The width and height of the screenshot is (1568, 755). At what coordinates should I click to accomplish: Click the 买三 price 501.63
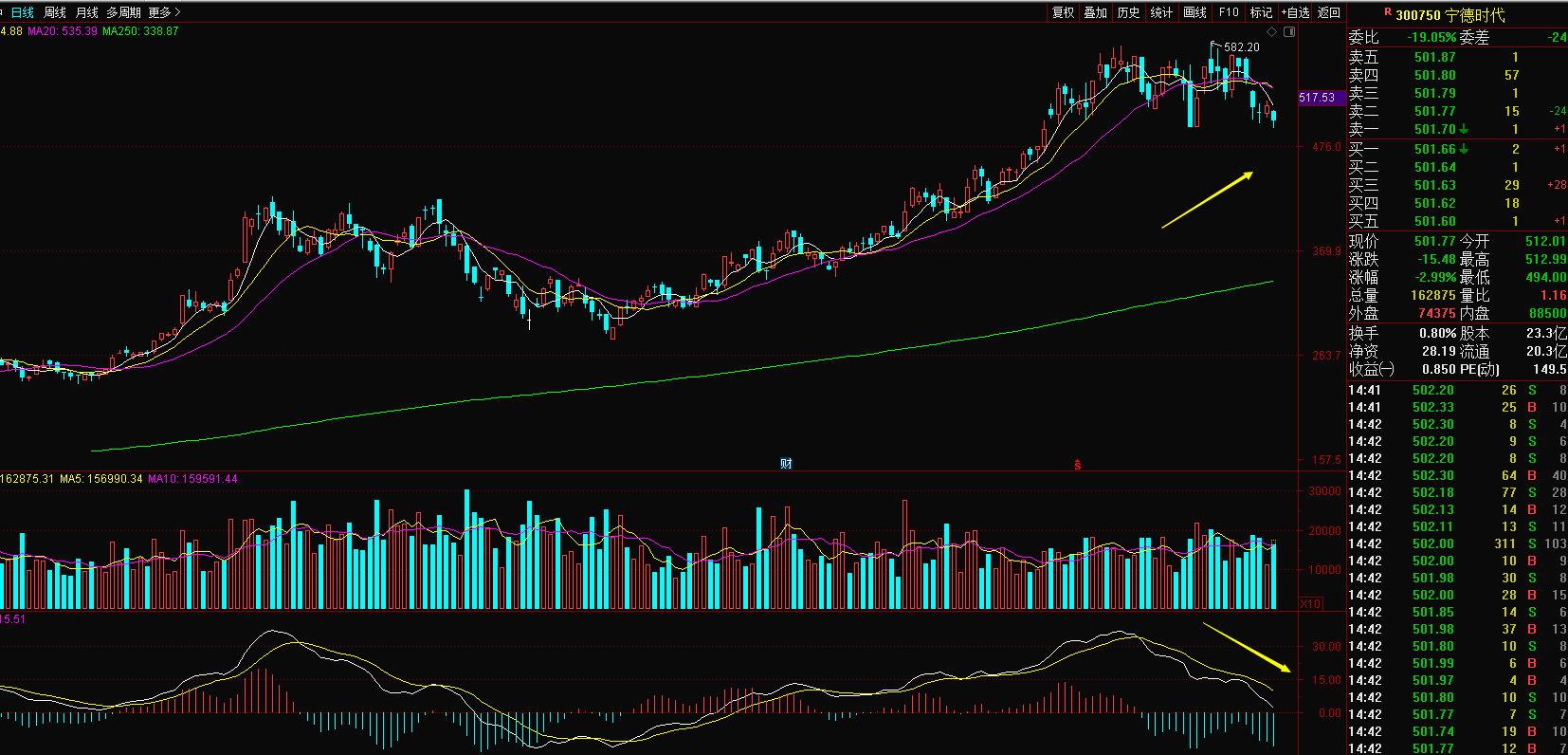1434,185
